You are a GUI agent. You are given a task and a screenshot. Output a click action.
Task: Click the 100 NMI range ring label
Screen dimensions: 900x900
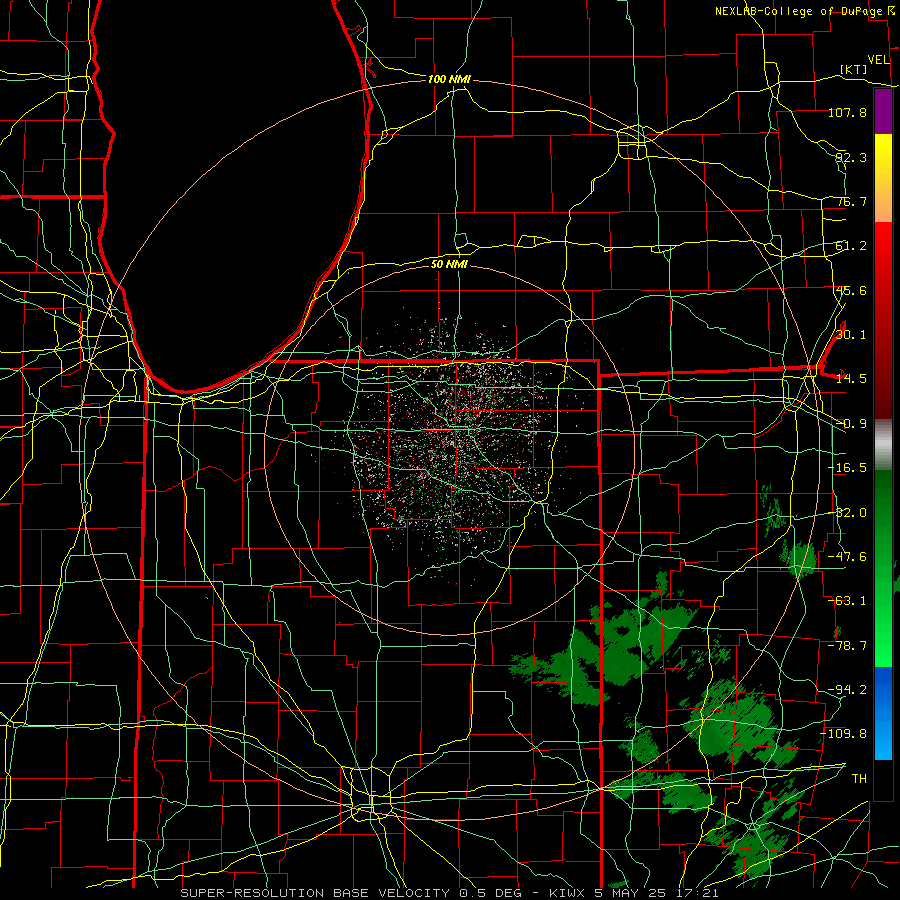click(x=449, y=79)
